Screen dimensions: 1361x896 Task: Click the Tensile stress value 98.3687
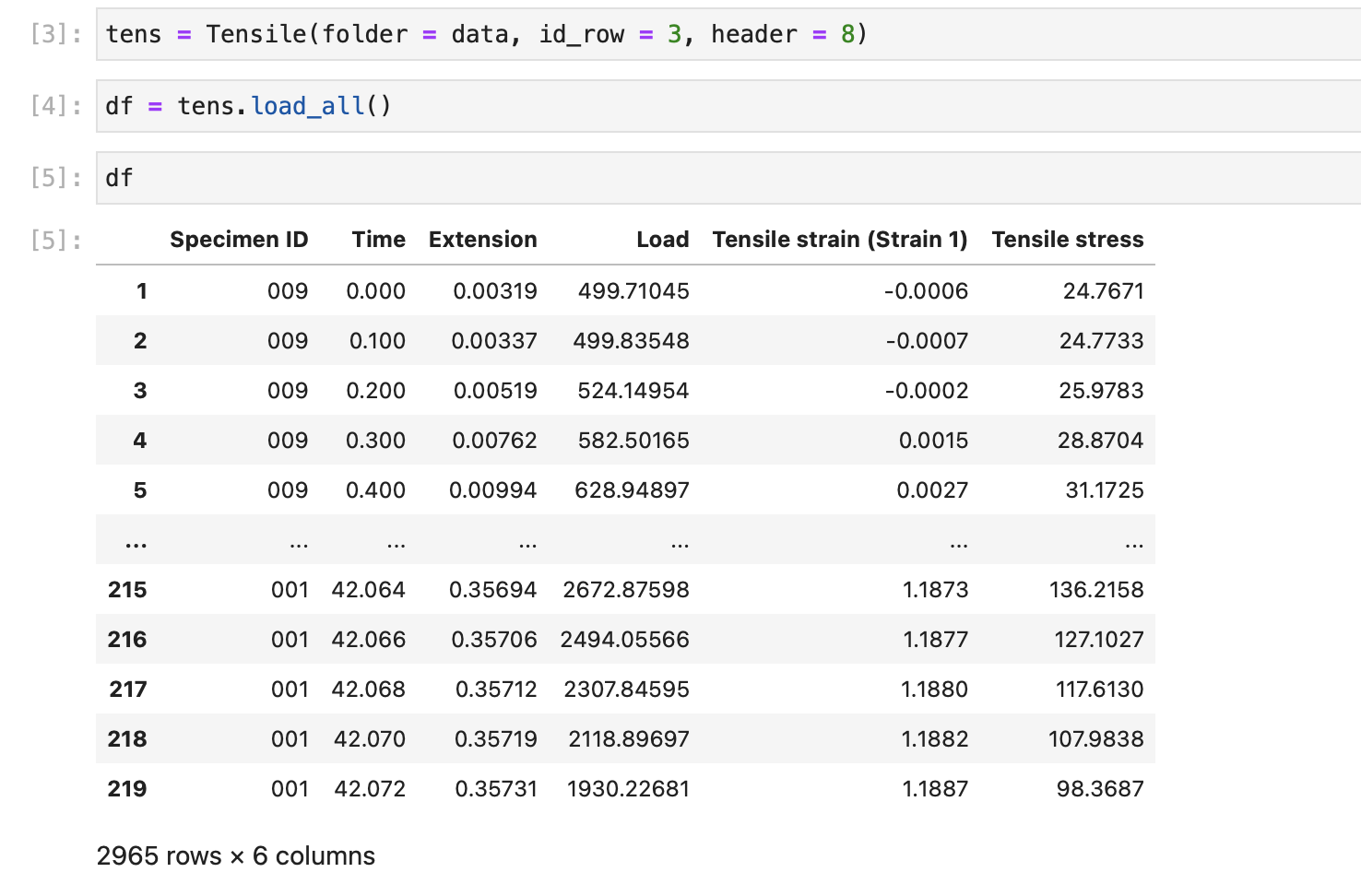(1100, 789)
